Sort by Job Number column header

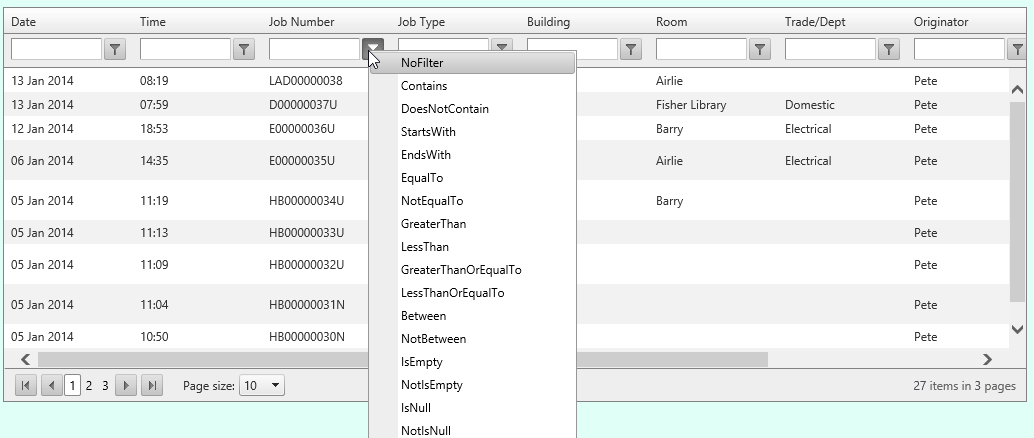pos(301,22)
